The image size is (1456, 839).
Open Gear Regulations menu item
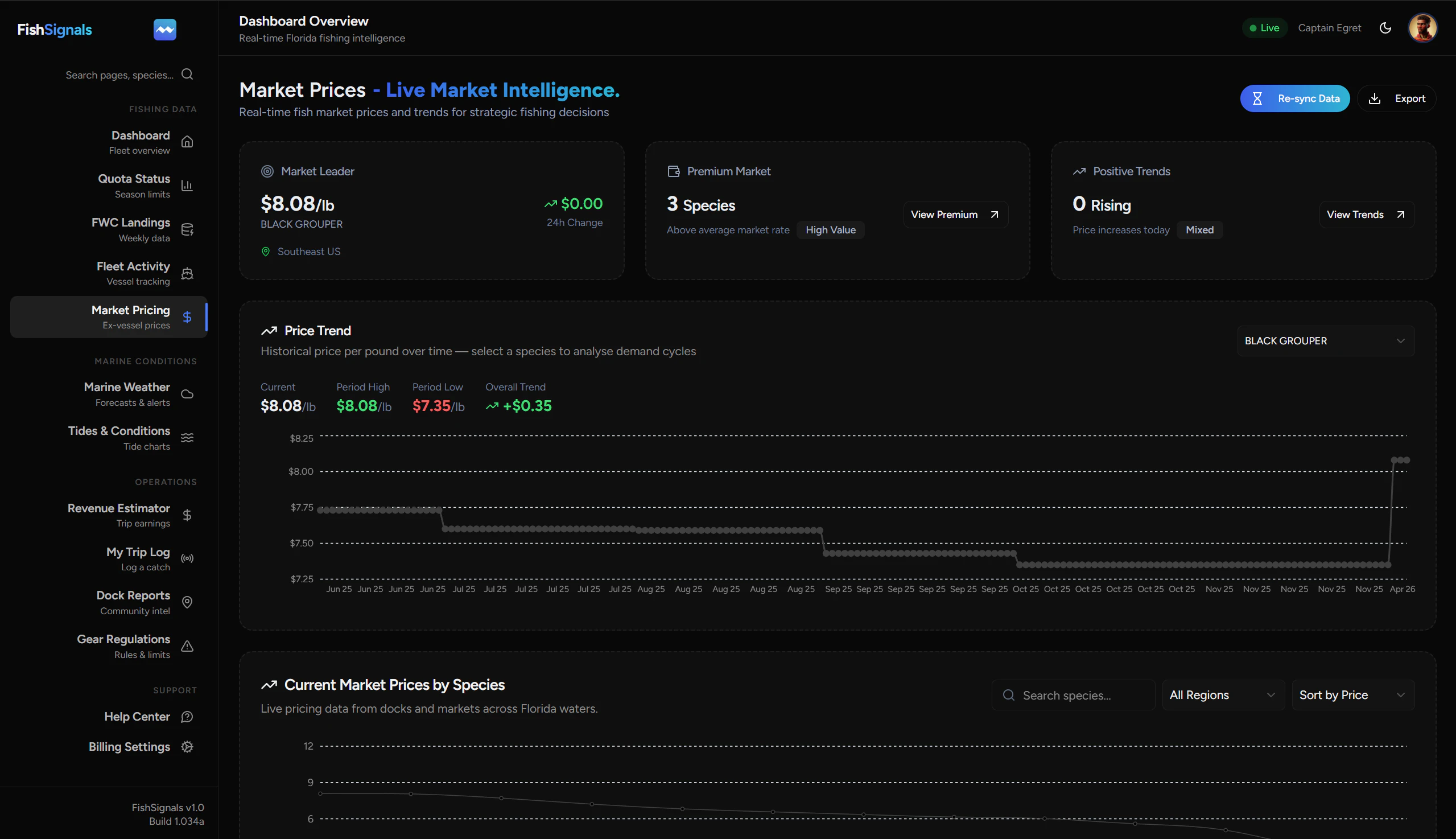pos(109,647)
